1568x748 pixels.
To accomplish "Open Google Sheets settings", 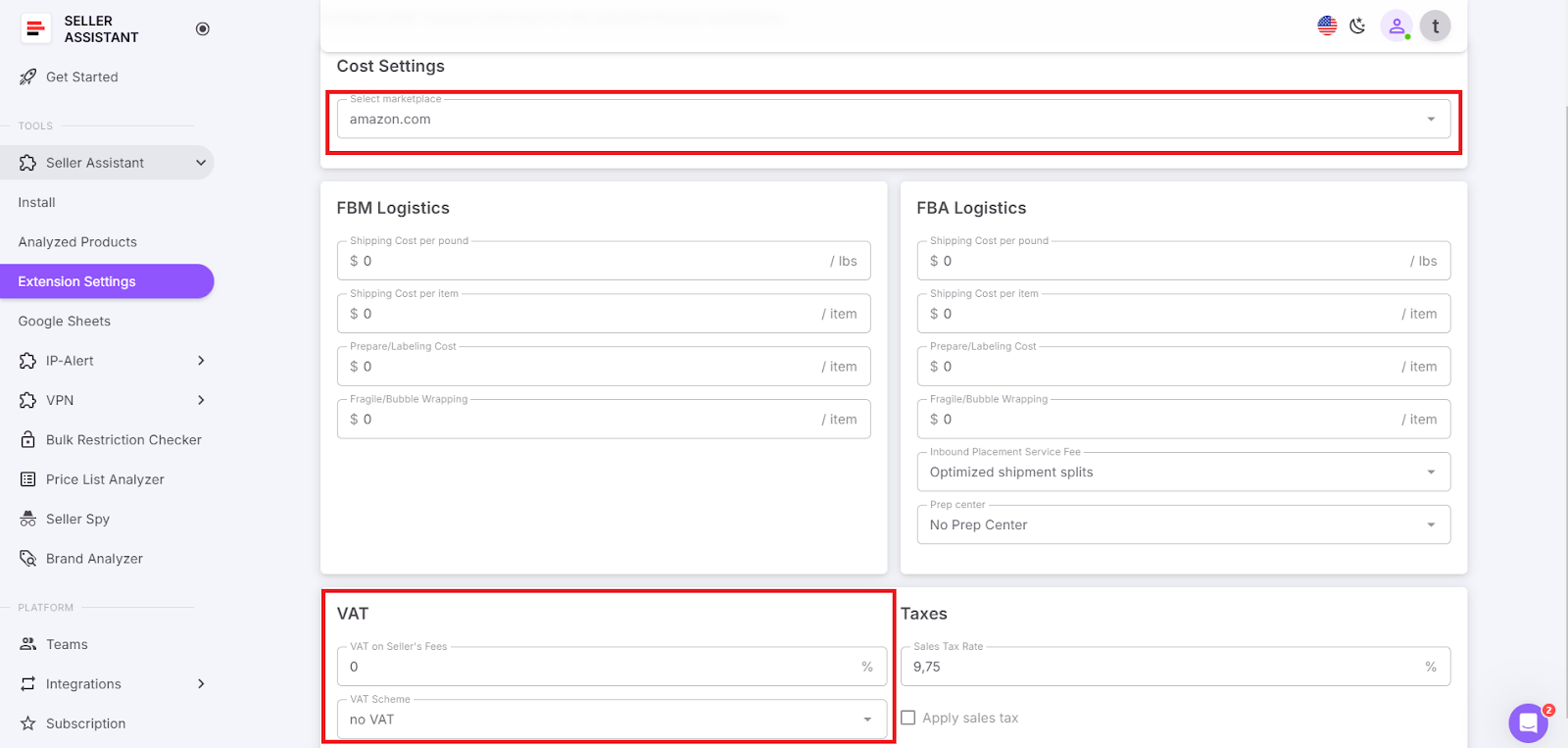I will [65, 321].
